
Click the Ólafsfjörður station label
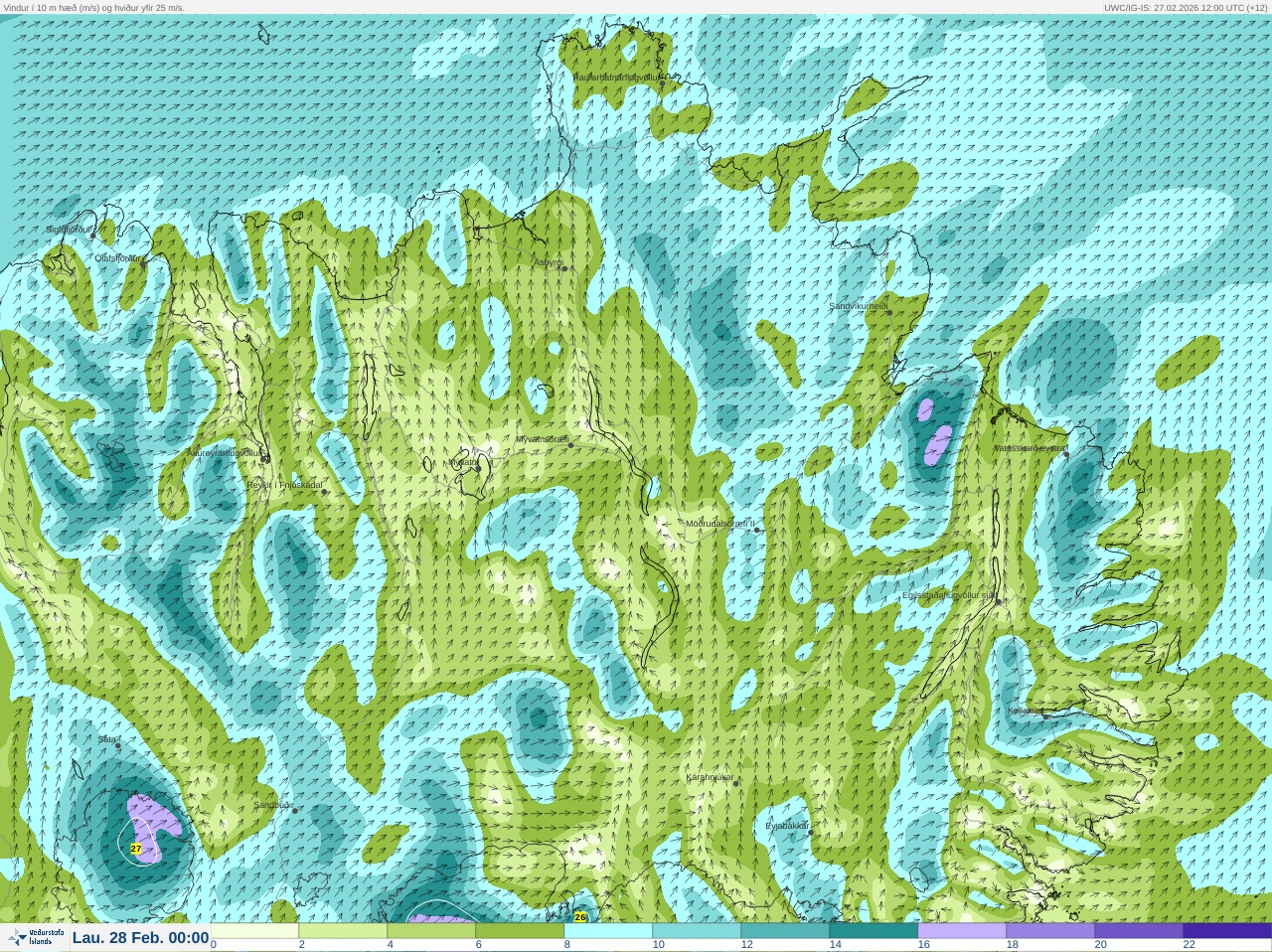coord(118,258)
